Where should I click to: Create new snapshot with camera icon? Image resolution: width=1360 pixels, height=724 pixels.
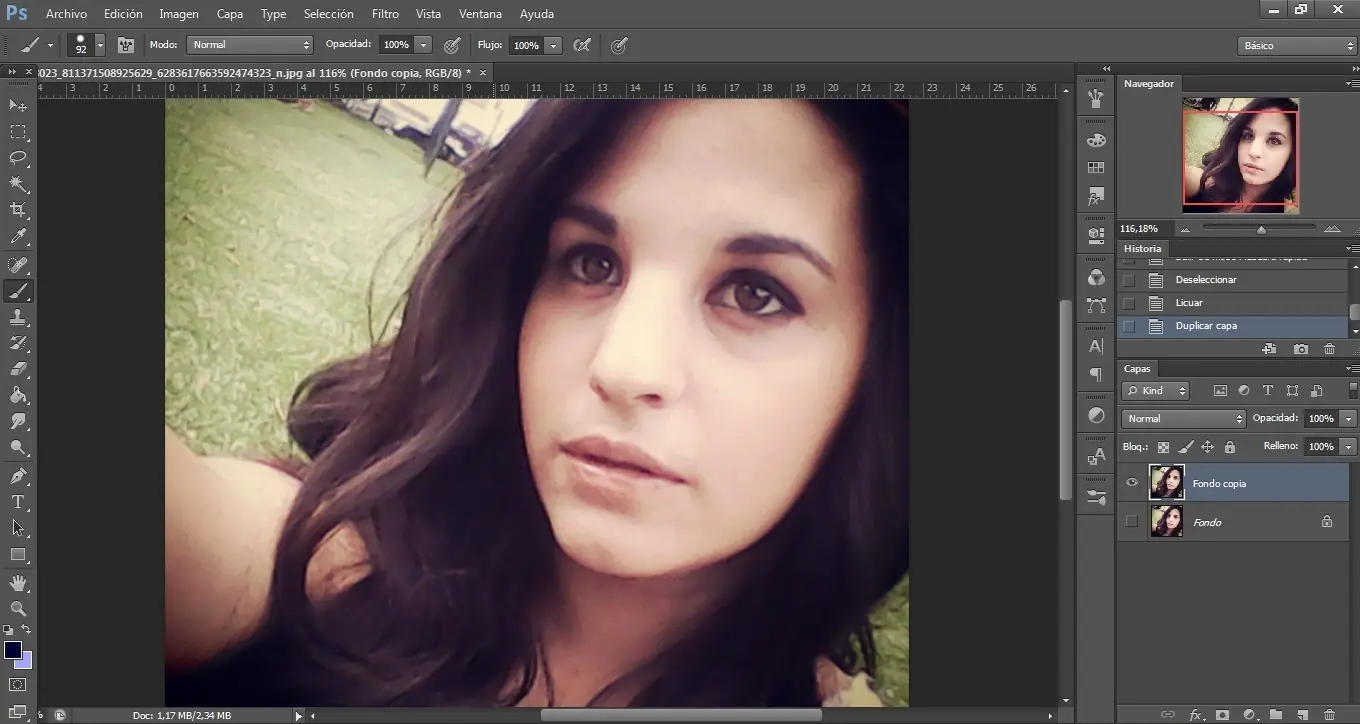tap(1300, 349)
